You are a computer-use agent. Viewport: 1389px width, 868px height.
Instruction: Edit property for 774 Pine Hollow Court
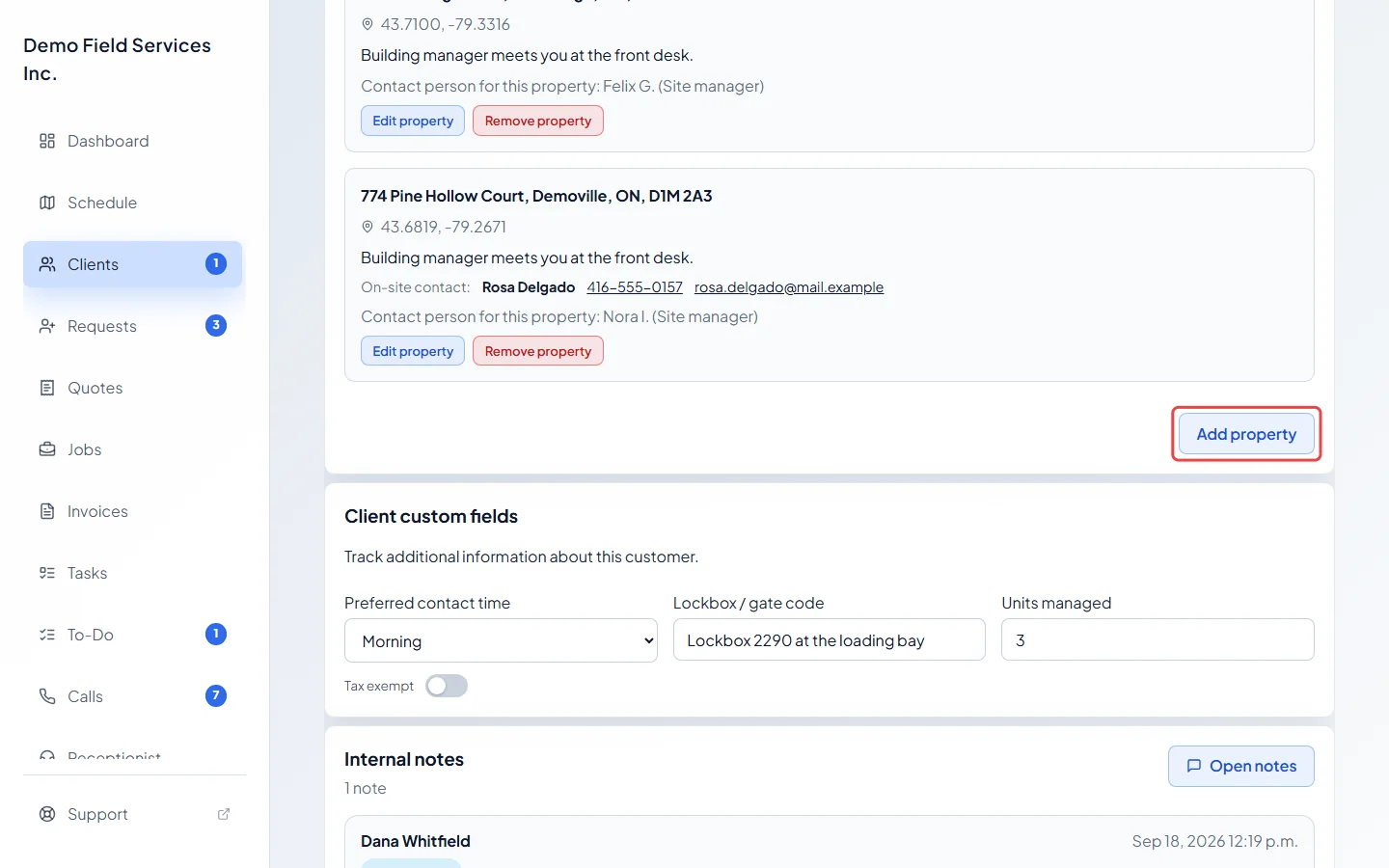(413, 351)
